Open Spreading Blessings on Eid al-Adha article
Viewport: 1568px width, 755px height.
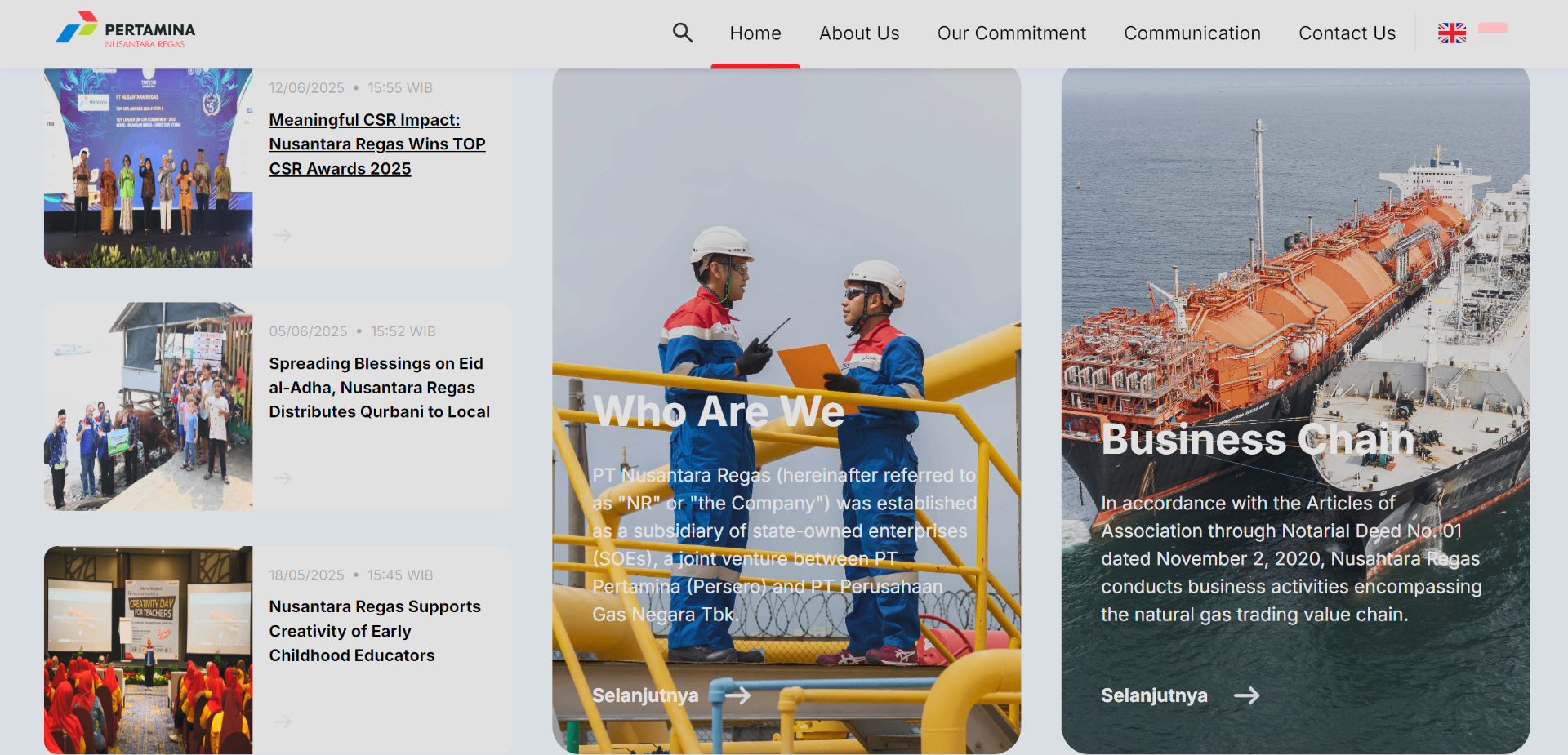380,388
